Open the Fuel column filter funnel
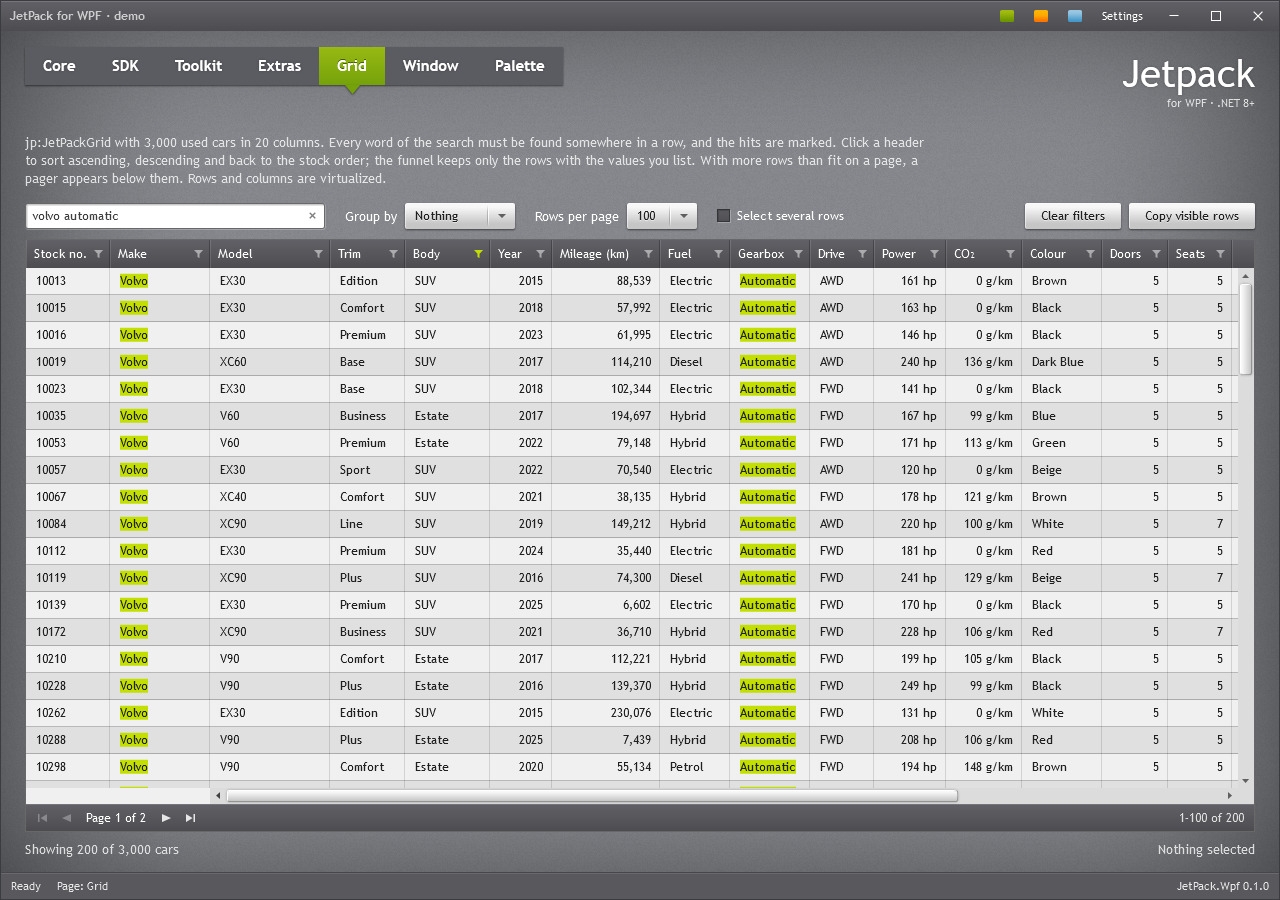 pos(718,254)
